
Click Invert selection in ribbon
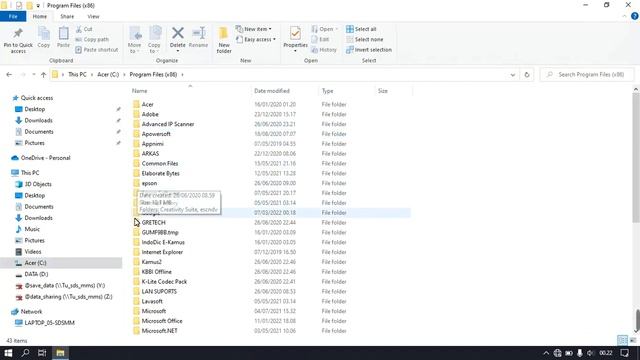coord(369,50)
